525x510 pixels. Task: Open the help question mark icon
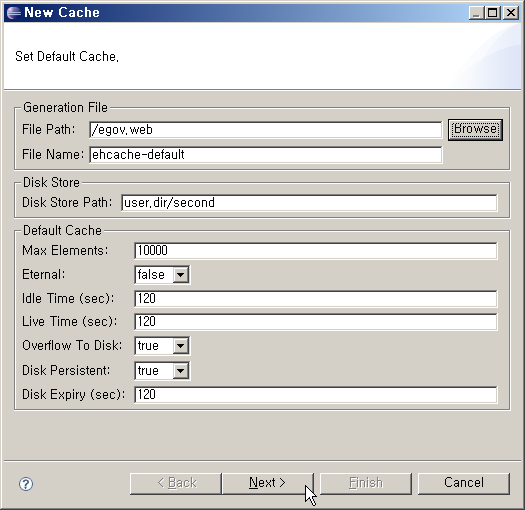coord(26,484)
